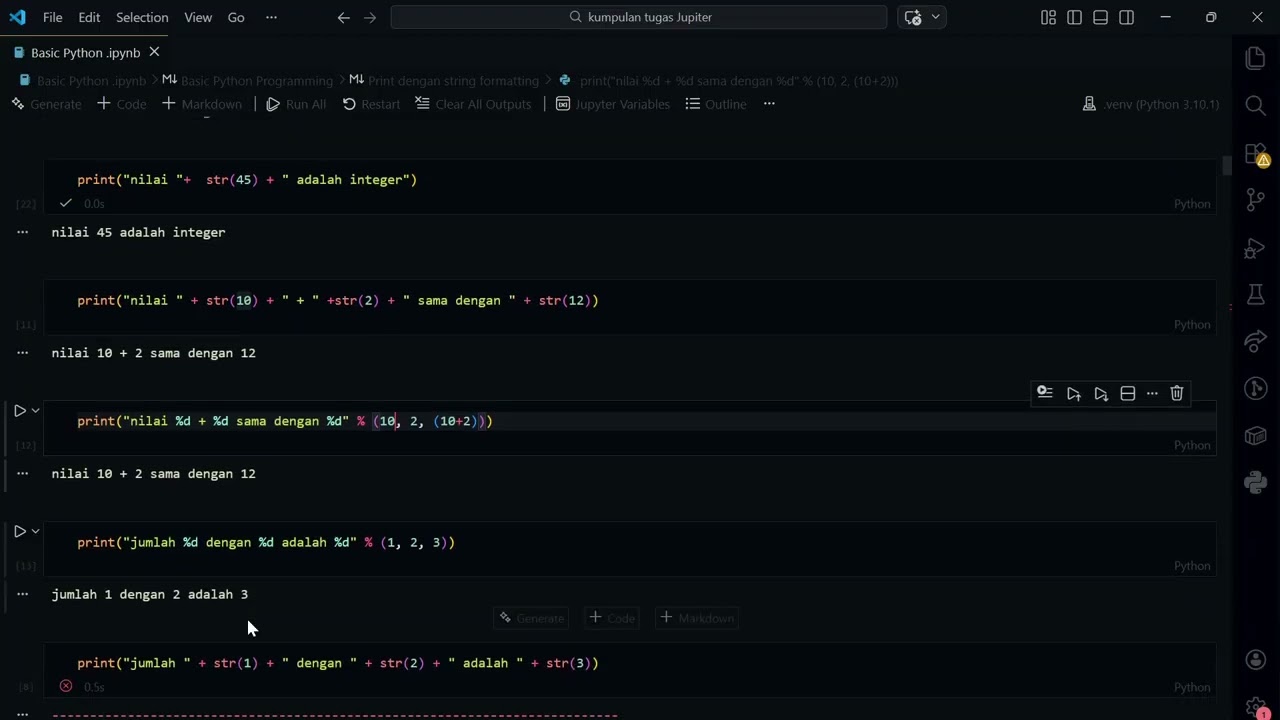This screenshot has height=720, width=1280.
Task: Click the Customize Layout icon
Action: tap(1048, 17)
